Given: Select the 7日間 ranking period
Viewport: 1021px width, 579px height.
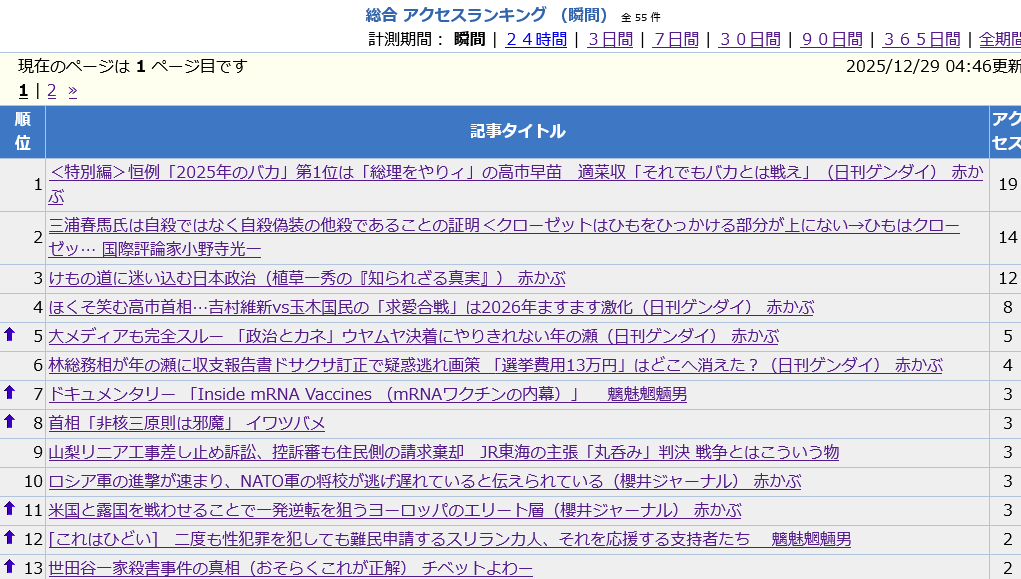Looking at the screenshot, I should 676,39.
